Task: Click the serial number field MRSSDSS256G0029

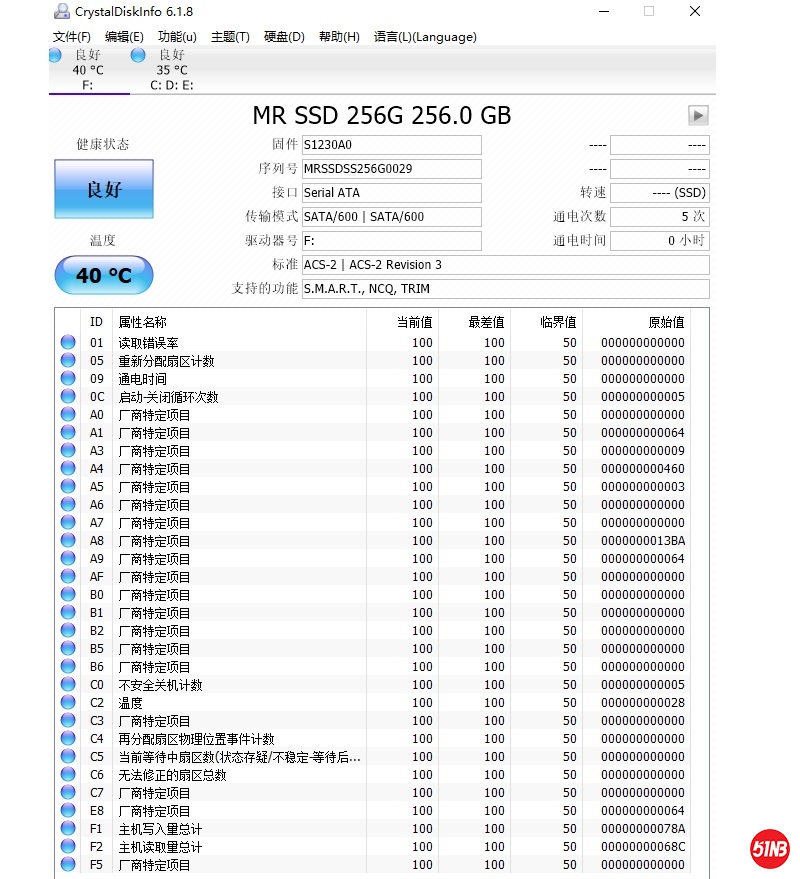Action: [x=391, y=169]
